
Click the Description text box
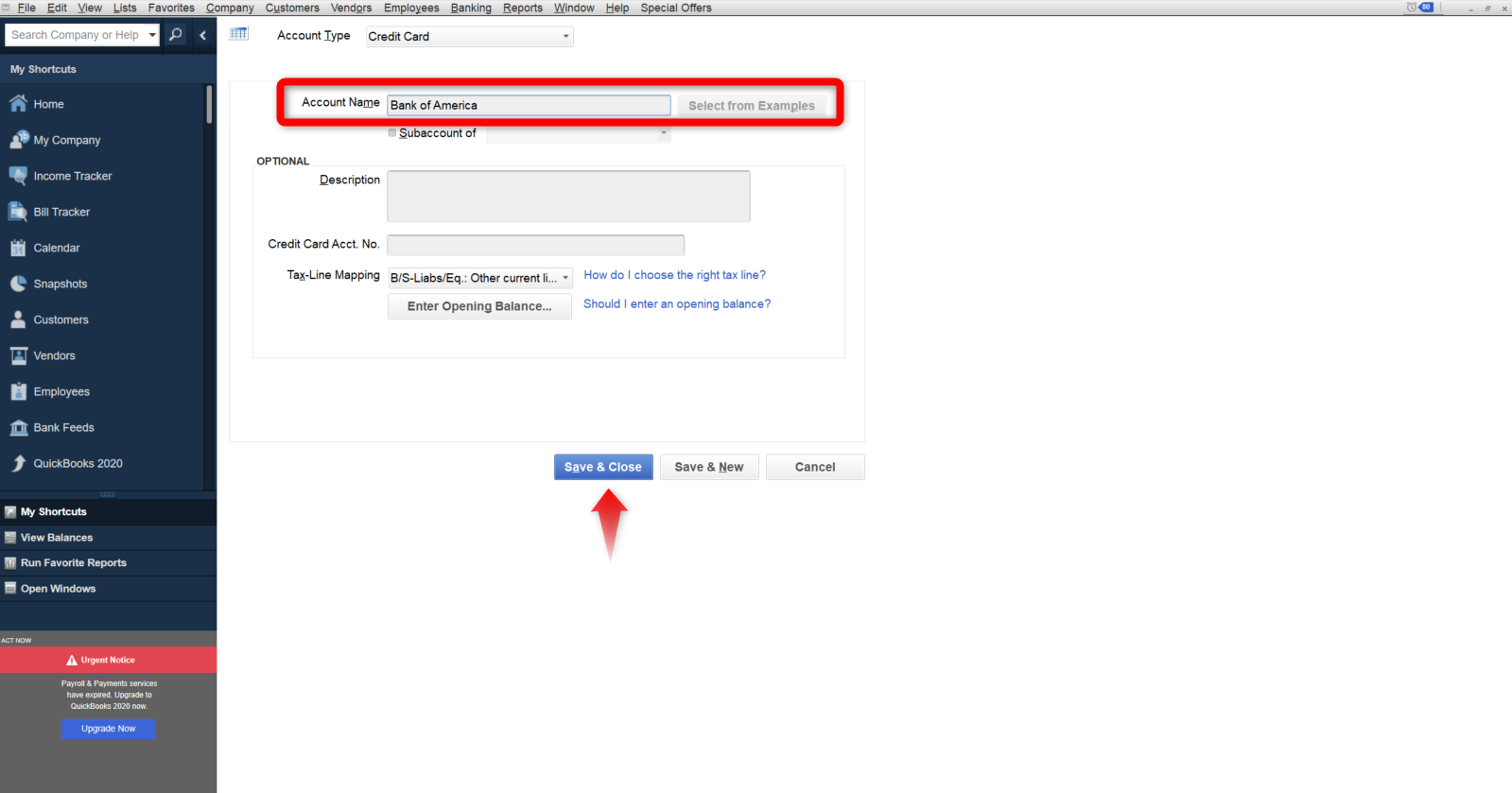point(568,197)
